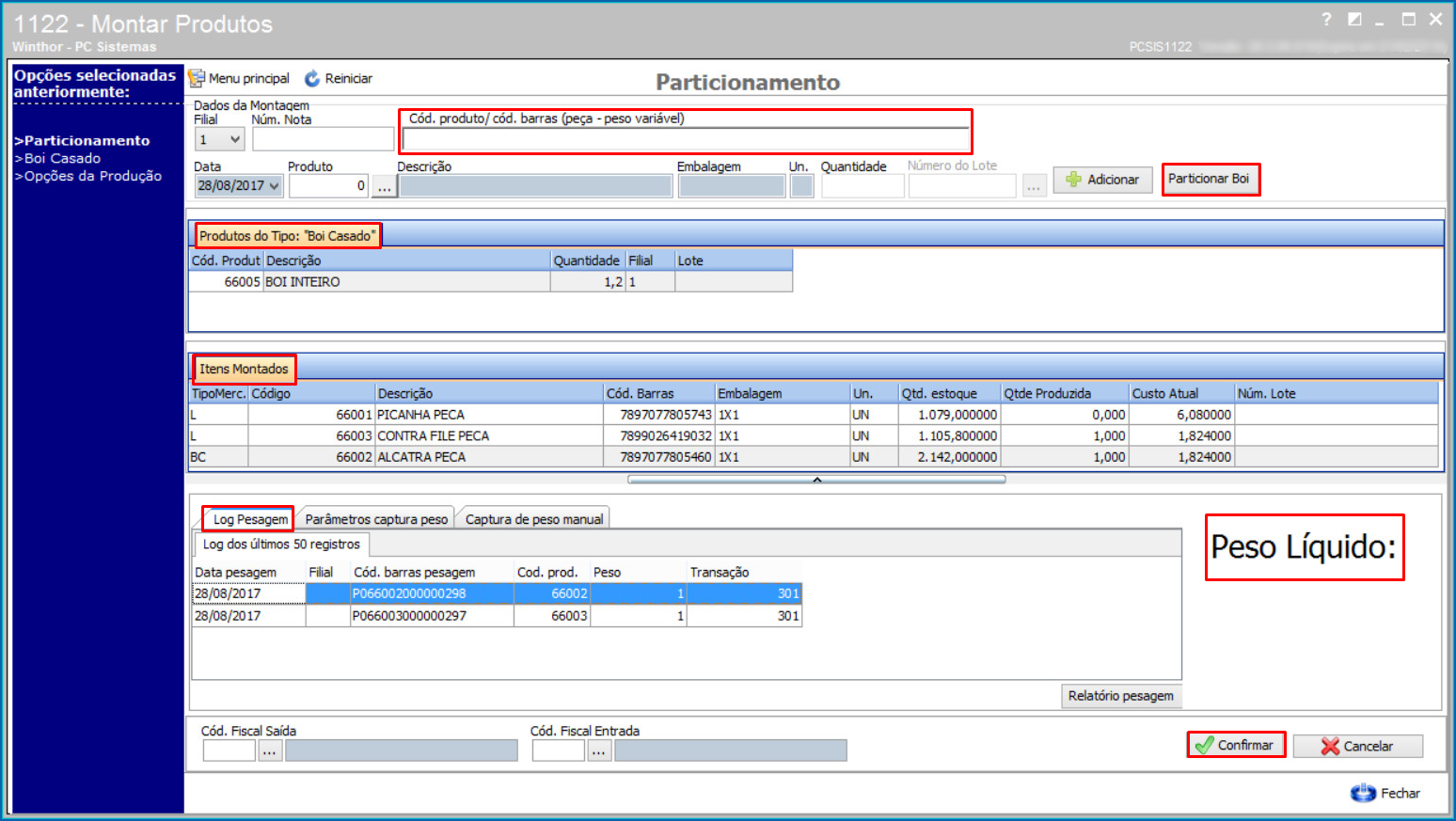Click the red X Cancelar icon
This screenshot has width=1456, height=821.
[x=1330, y=746]
